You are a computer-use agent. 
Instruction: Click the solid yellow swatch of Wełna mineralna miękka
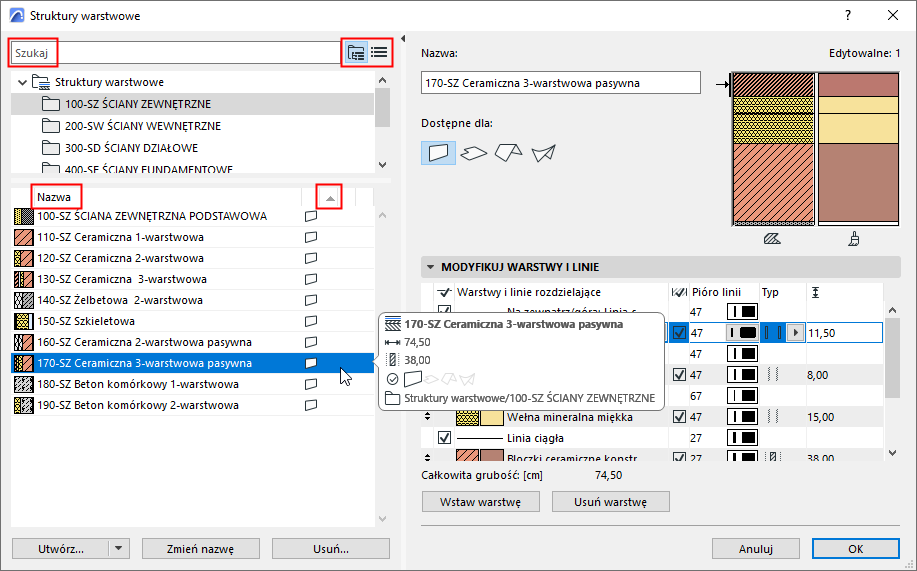point(492,417)
